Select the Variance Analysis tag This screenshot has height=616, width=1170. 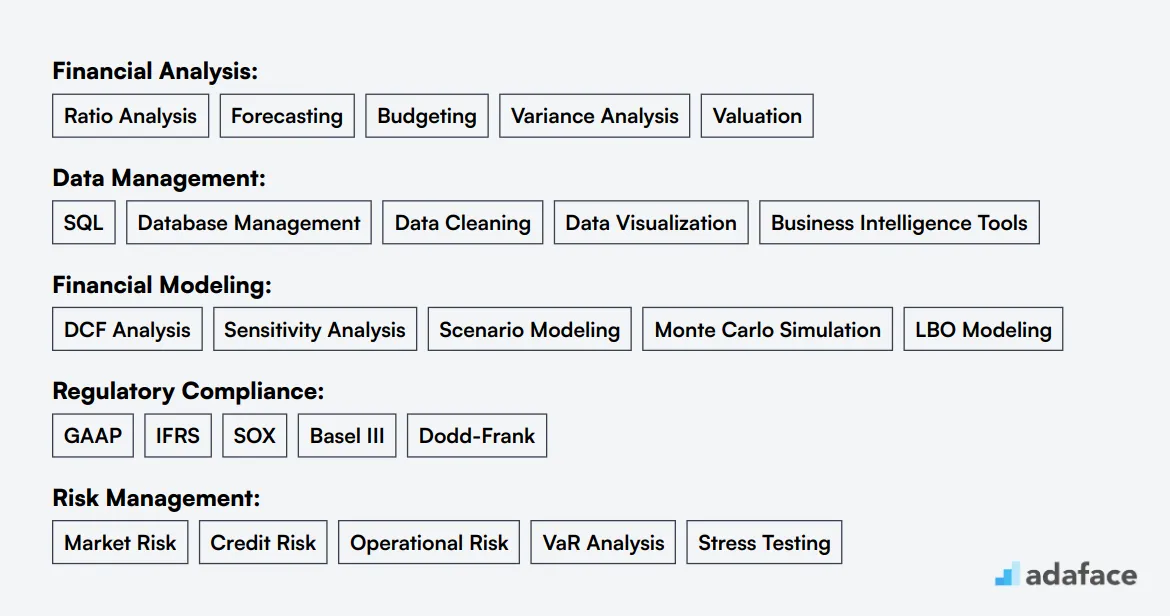click(x=595, y=116)
